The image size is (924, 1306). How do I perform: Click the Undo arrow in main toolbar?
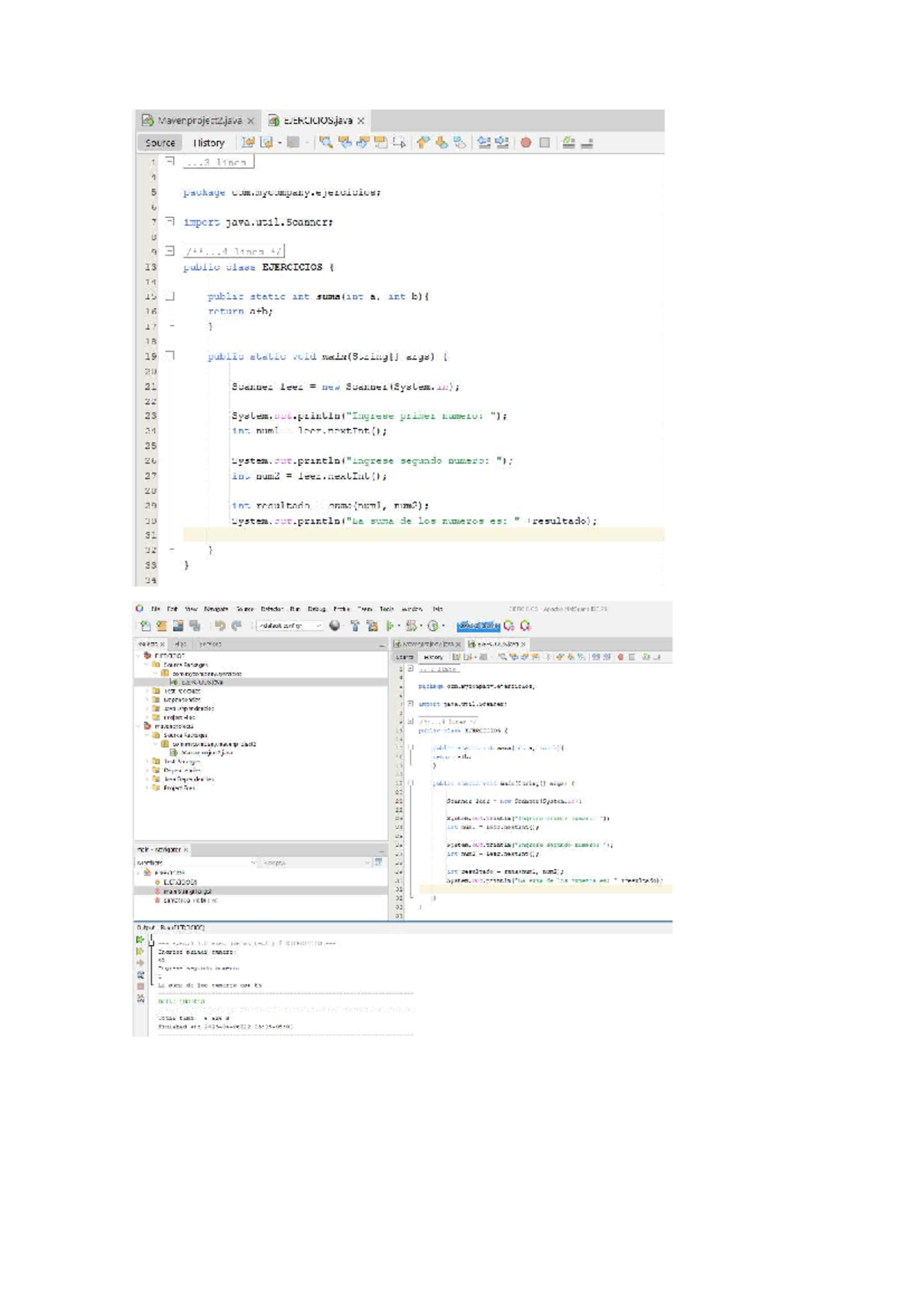[x=220, y=626]
